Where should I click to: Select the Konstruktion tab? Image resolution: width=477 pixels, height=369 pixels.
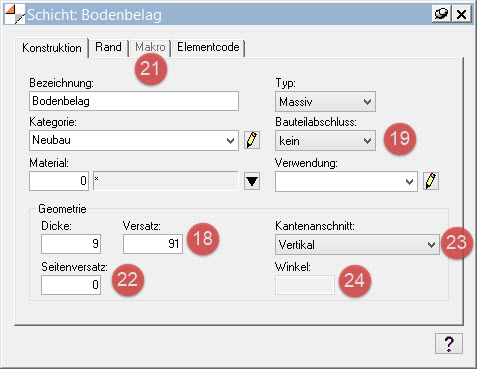pos(52,48)
